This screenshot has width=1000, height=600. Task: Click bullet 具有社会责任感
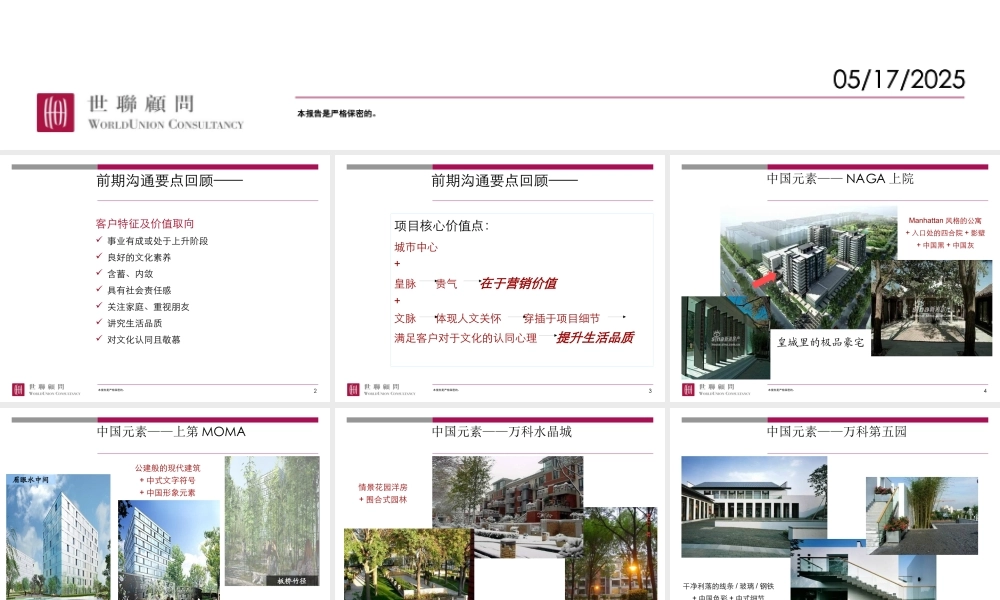tap(139, 290)
